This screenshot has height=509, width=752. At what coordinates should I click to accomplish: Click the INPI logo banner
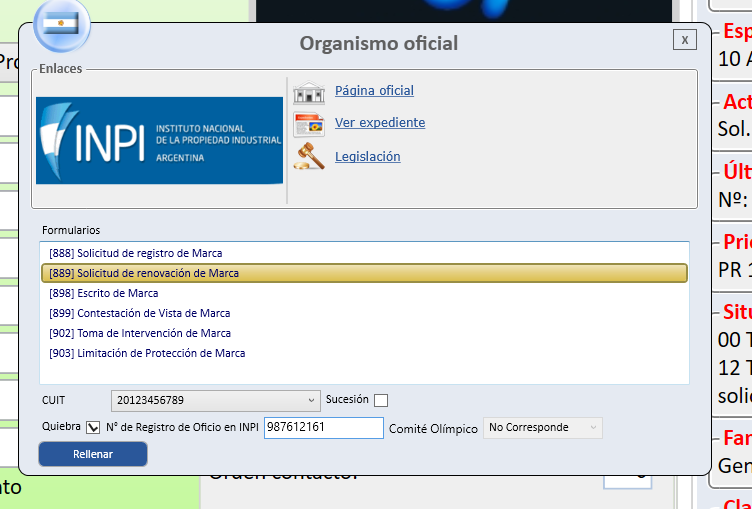point(159,141)
